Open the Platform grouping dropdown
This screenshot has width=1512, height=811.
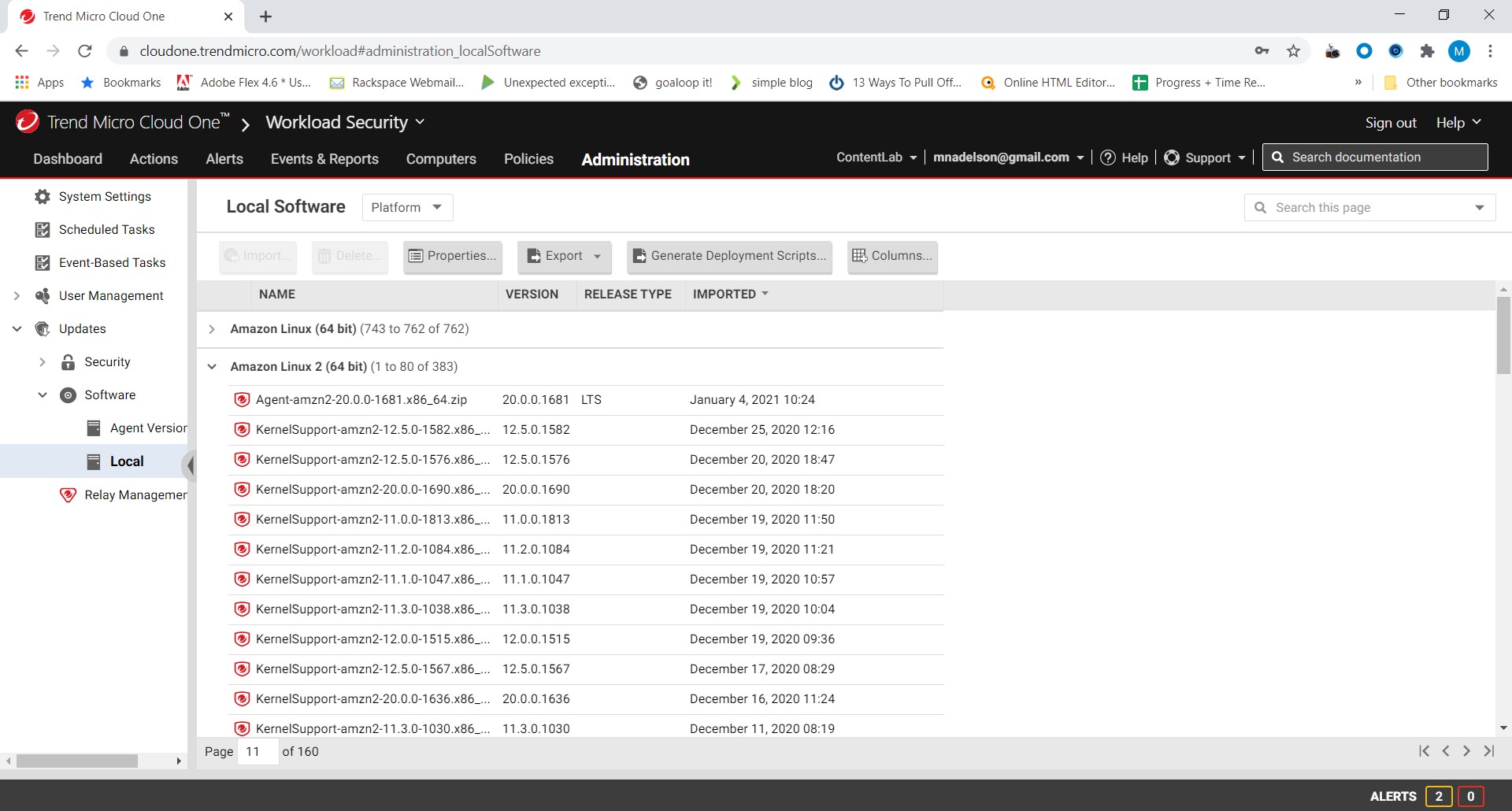click(407, 208)
